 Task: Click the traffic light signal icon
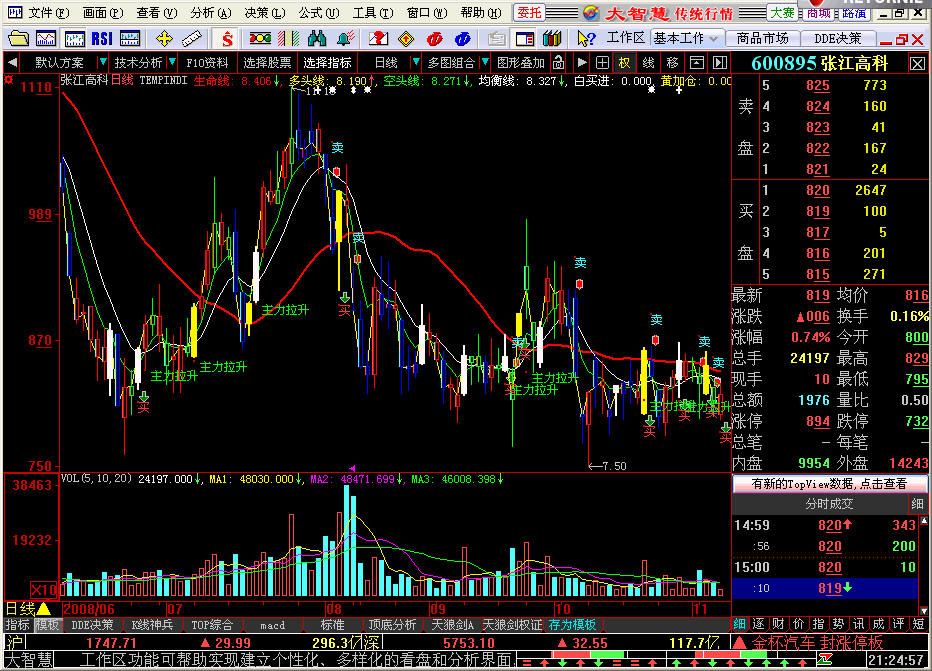[260, 39]
